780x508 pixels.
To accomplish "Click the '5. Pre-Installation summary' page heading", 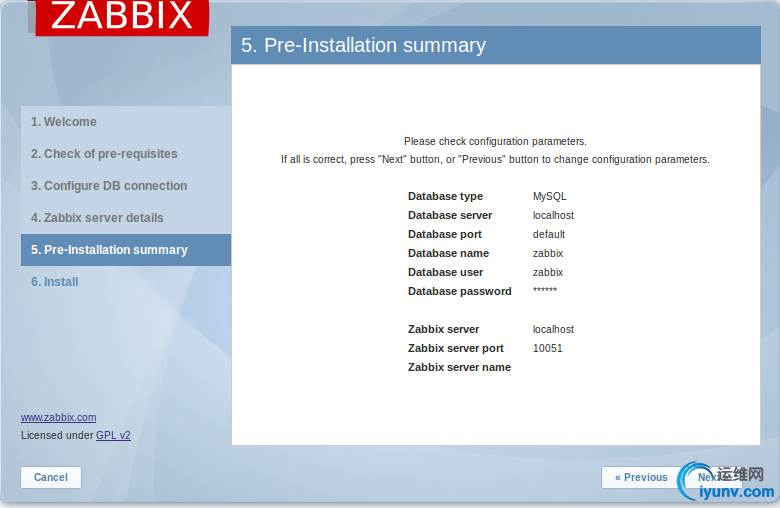I will point(364,45).
